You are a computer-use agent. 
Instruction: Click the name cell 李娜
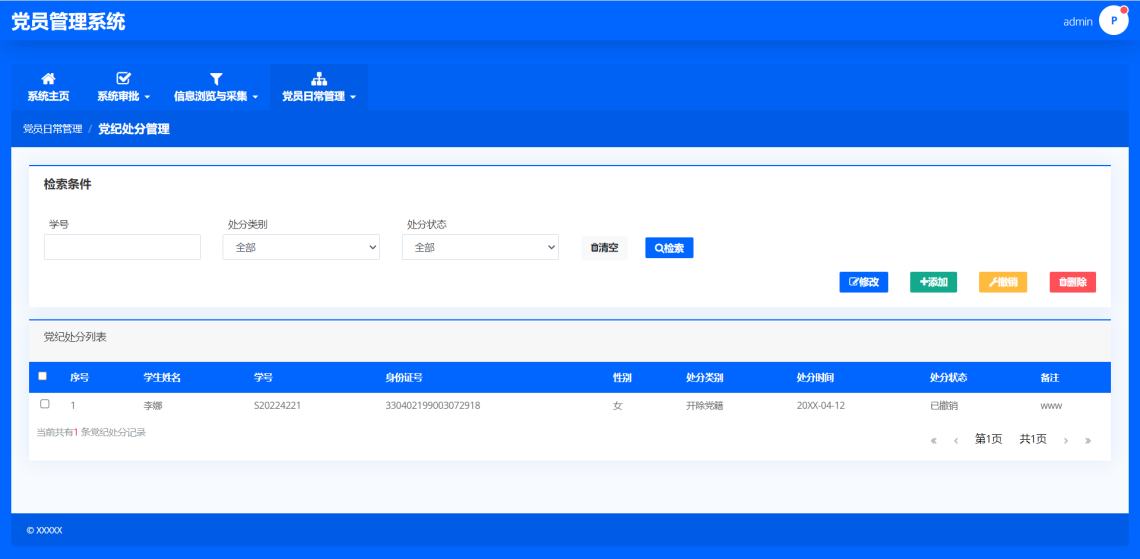tap(153, 406)
